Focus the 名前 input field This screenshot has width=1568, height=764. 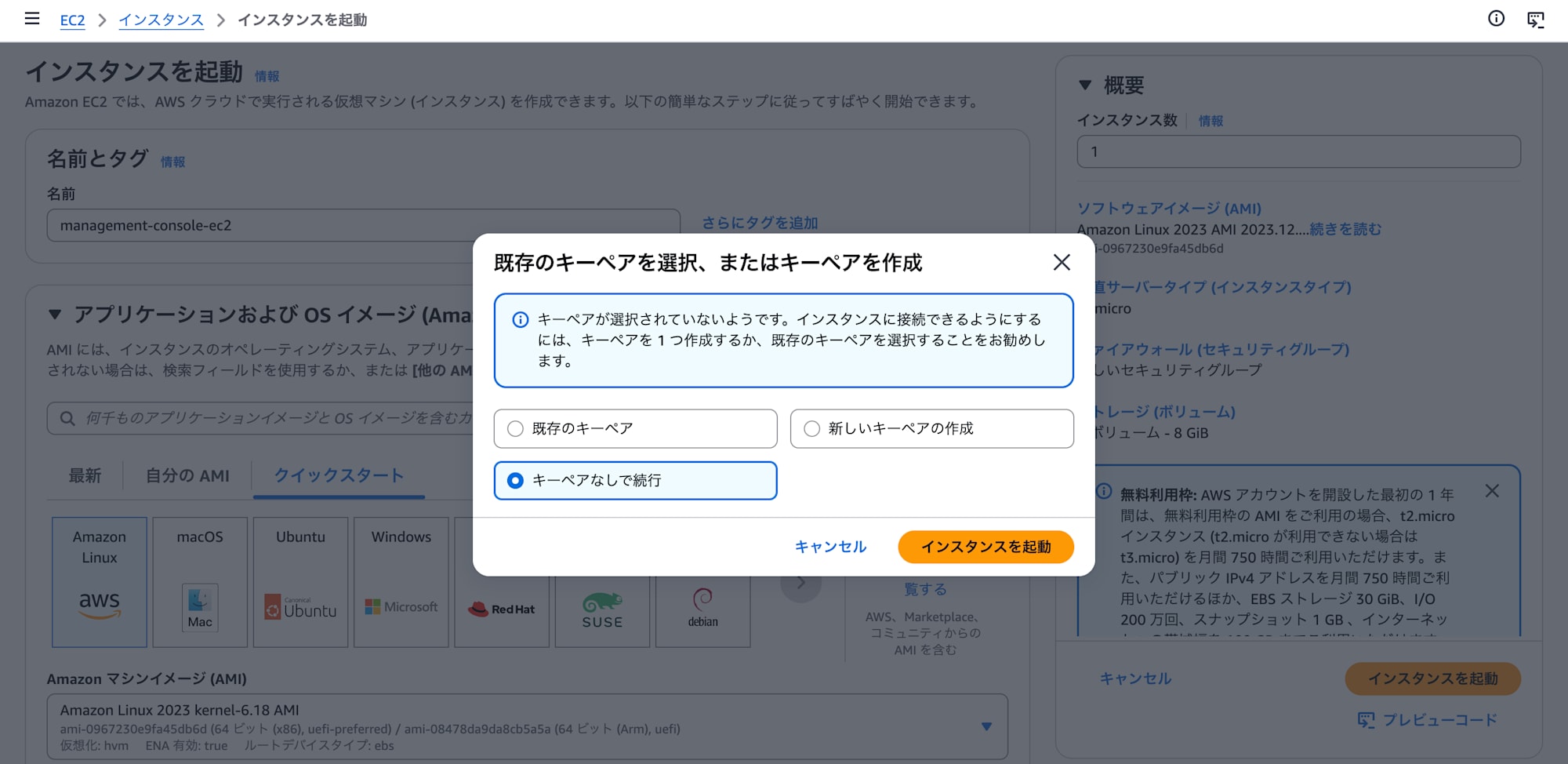[x=363, y=225]
